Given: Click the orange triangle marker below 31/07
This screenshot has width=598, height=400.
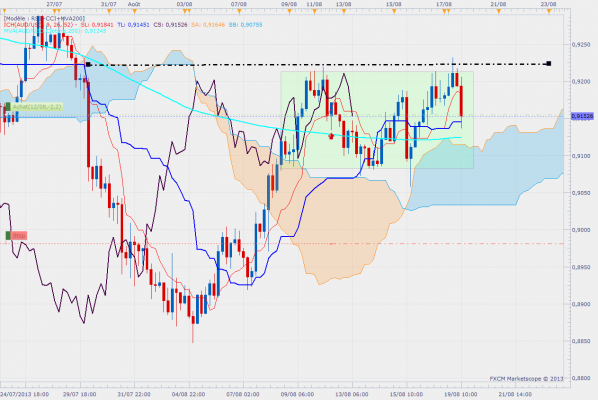Looking at the screenshot, I should pyautogui.click(x=109, y=11).
